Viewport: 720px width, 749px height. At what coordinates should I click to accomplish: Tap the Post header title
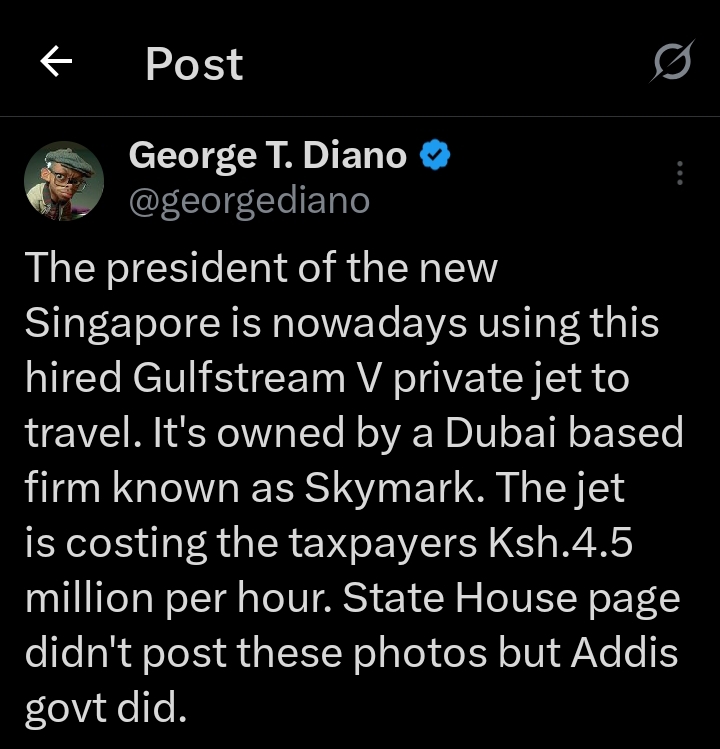tap(194, 64)
